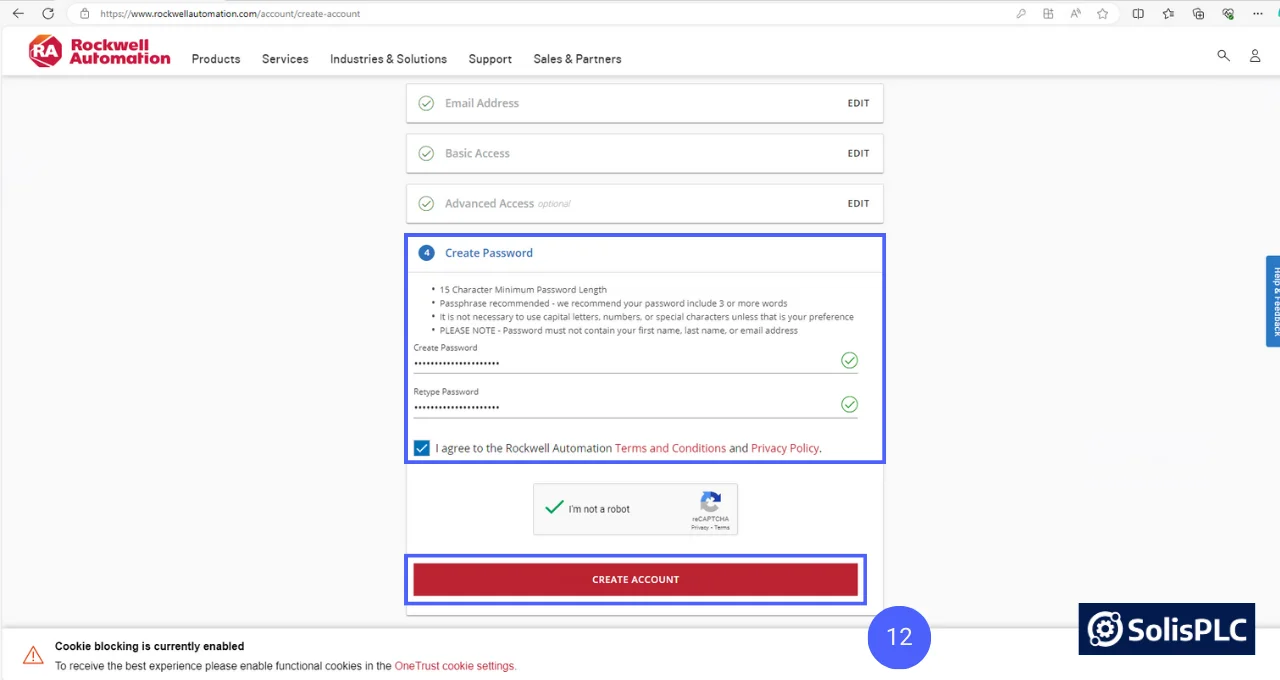Open the Industries & Solutions menu
Image resolution: width=1280 pixels, height=680 pixels.
tap(388, 59)
